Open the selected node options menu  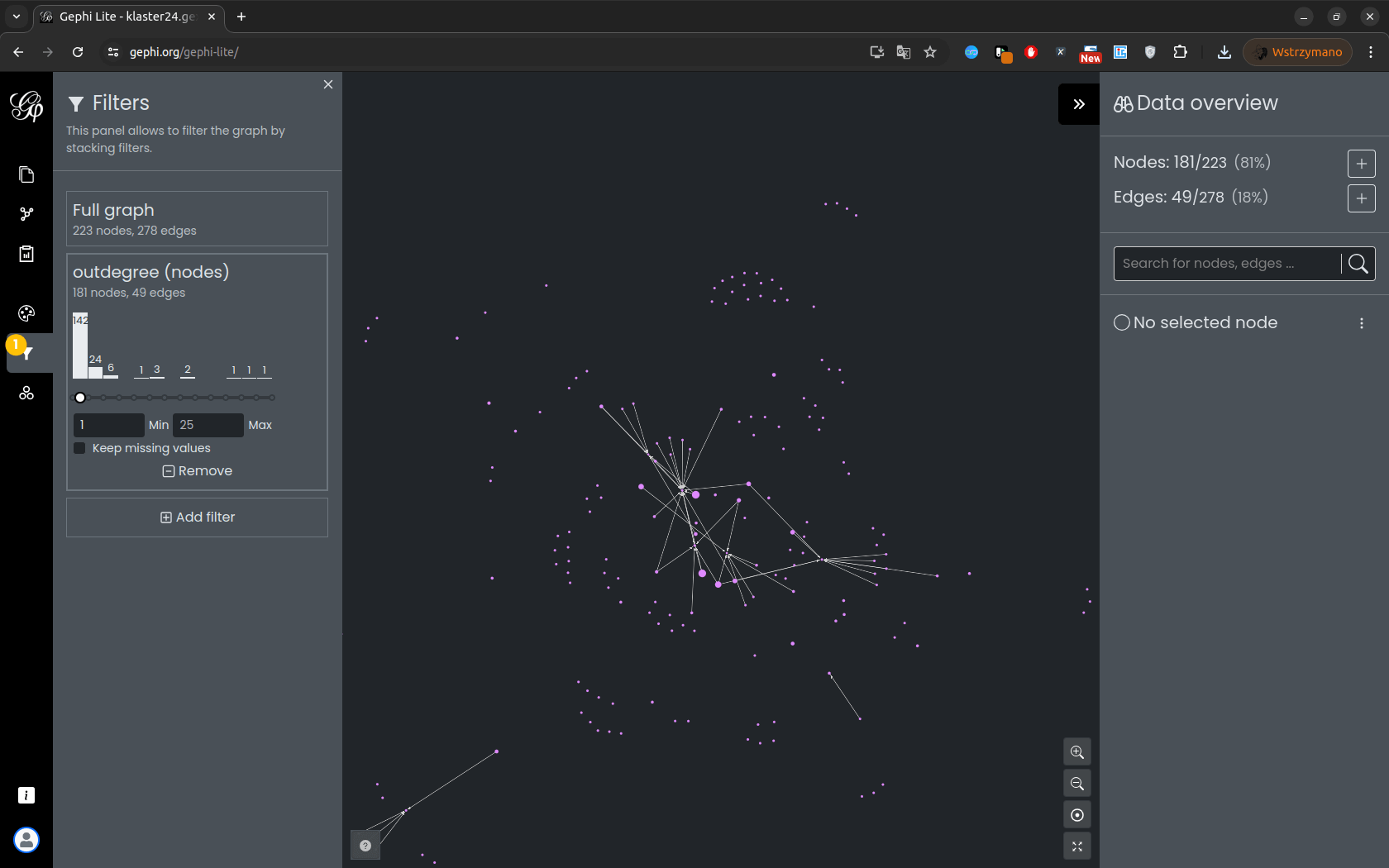[x=1362, y=323]
